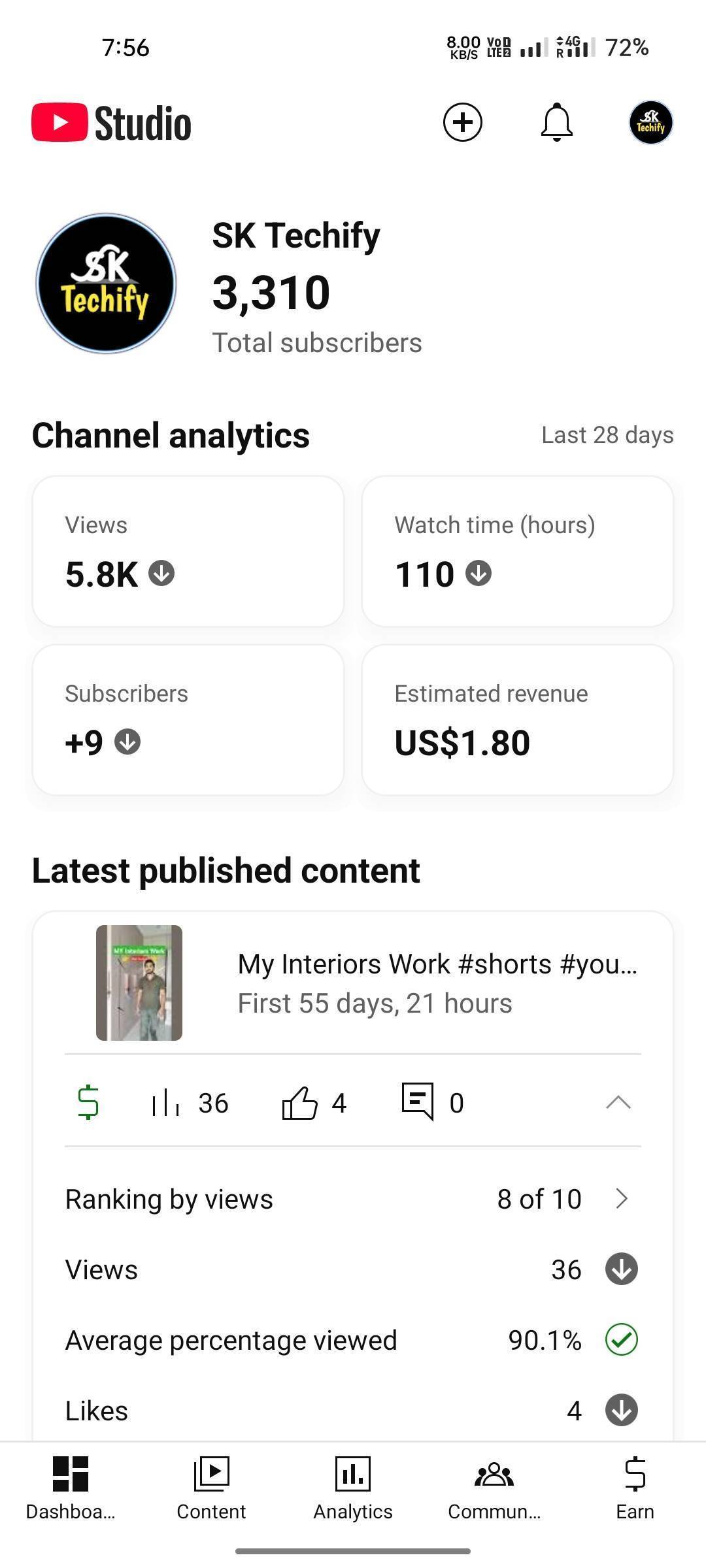Screen dimensions: 706x1568
Task: Open the Estimated revenue card
Action: [517, 720]
